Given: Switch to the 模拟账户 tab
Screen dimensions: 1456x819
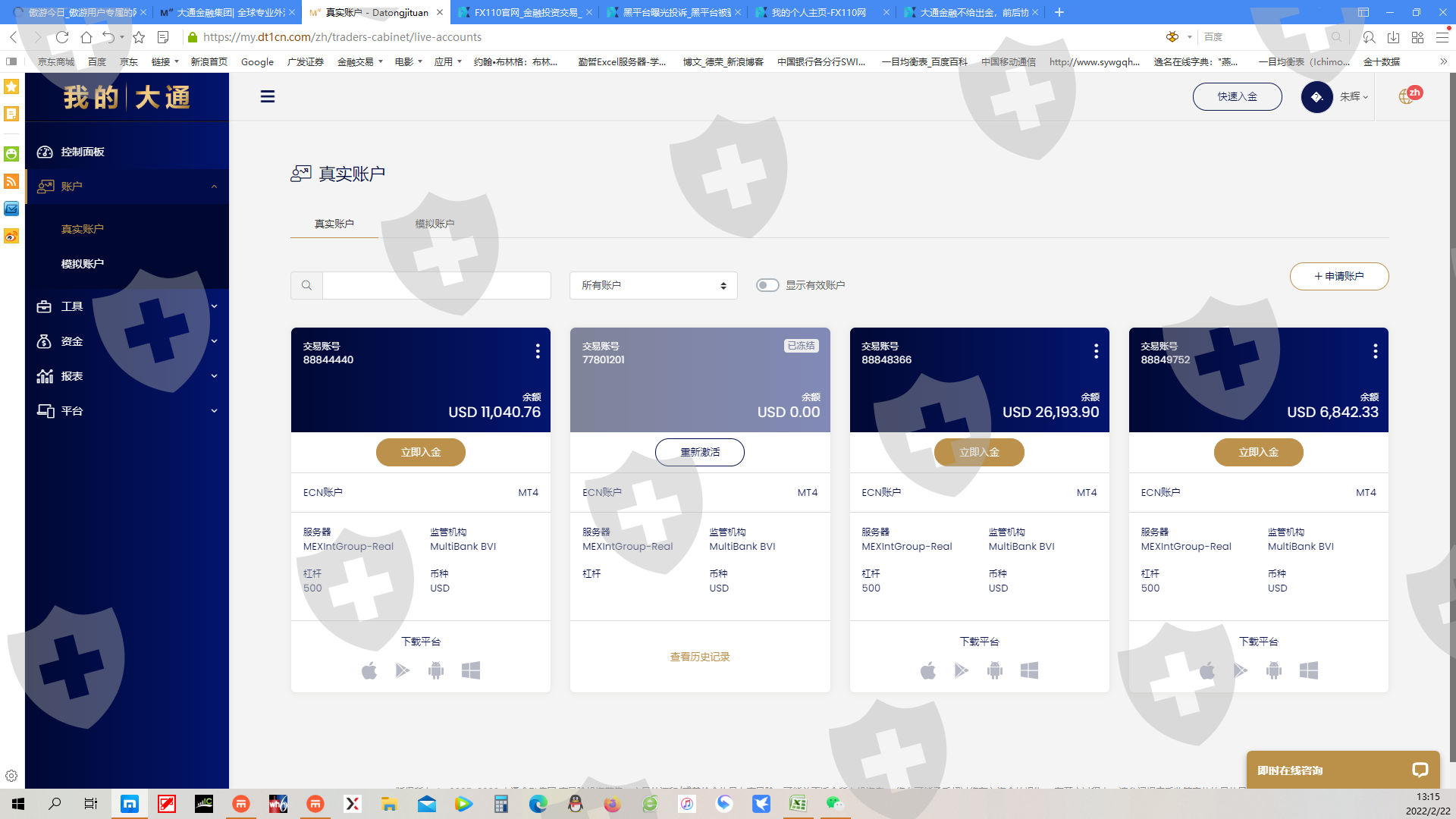Looking at the screenshot, I should [435, 224].
